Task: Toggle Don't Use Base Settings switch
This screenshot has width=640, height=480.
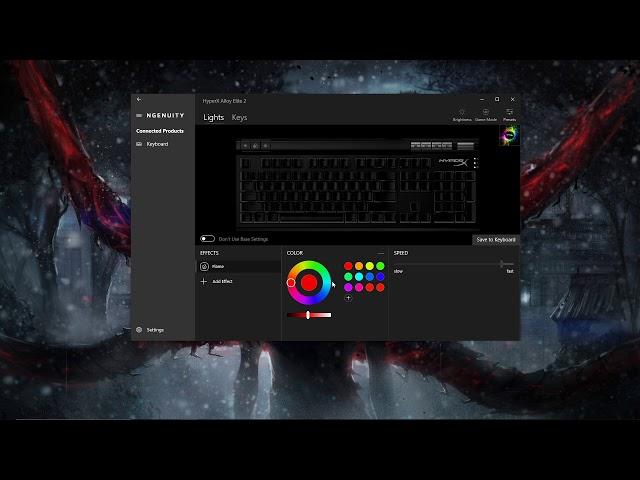Action: click(207, 239)
